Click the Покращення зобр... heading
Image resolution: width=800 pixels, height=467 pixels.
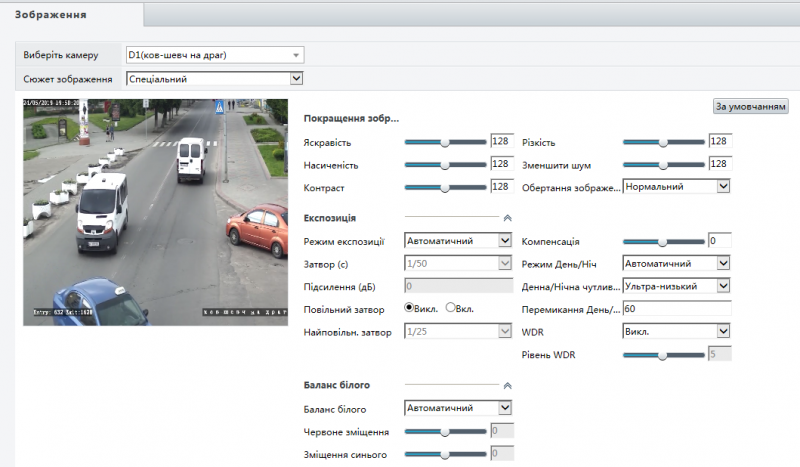351,118
